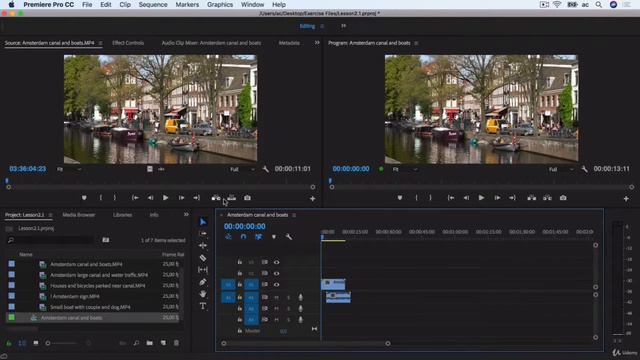Click New Item icon in Project panel
This screenshot has width=640, height=360.
[163, 343]
